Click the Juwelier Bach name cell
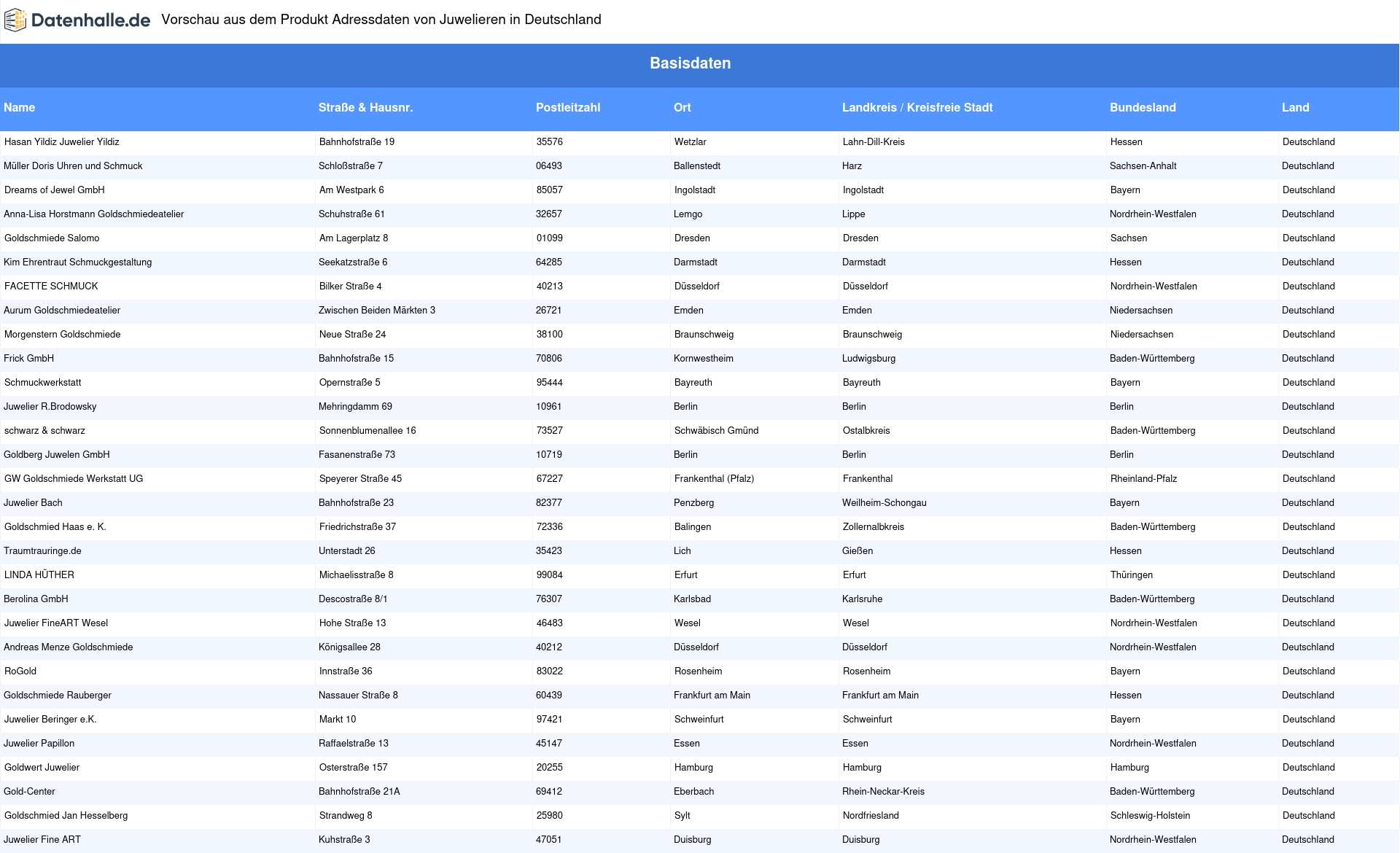This screenshot has width=1400, height=853. coord(34,503)
